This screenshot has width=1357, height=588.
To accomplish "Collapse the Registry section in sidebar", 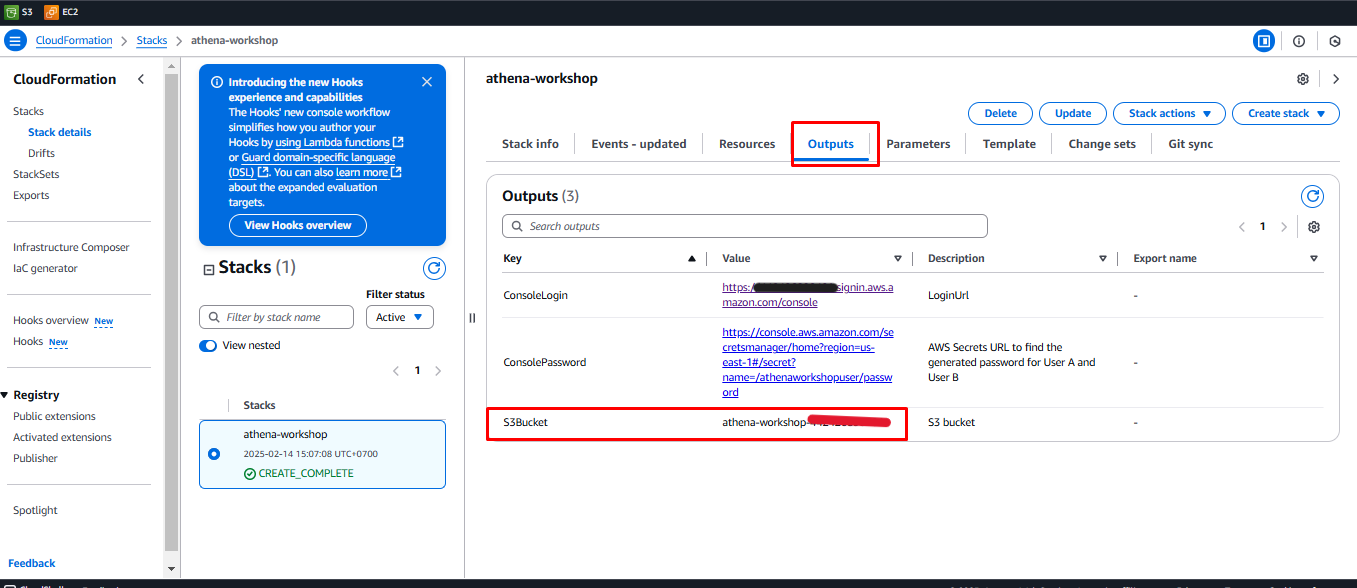I will (5, 395).
